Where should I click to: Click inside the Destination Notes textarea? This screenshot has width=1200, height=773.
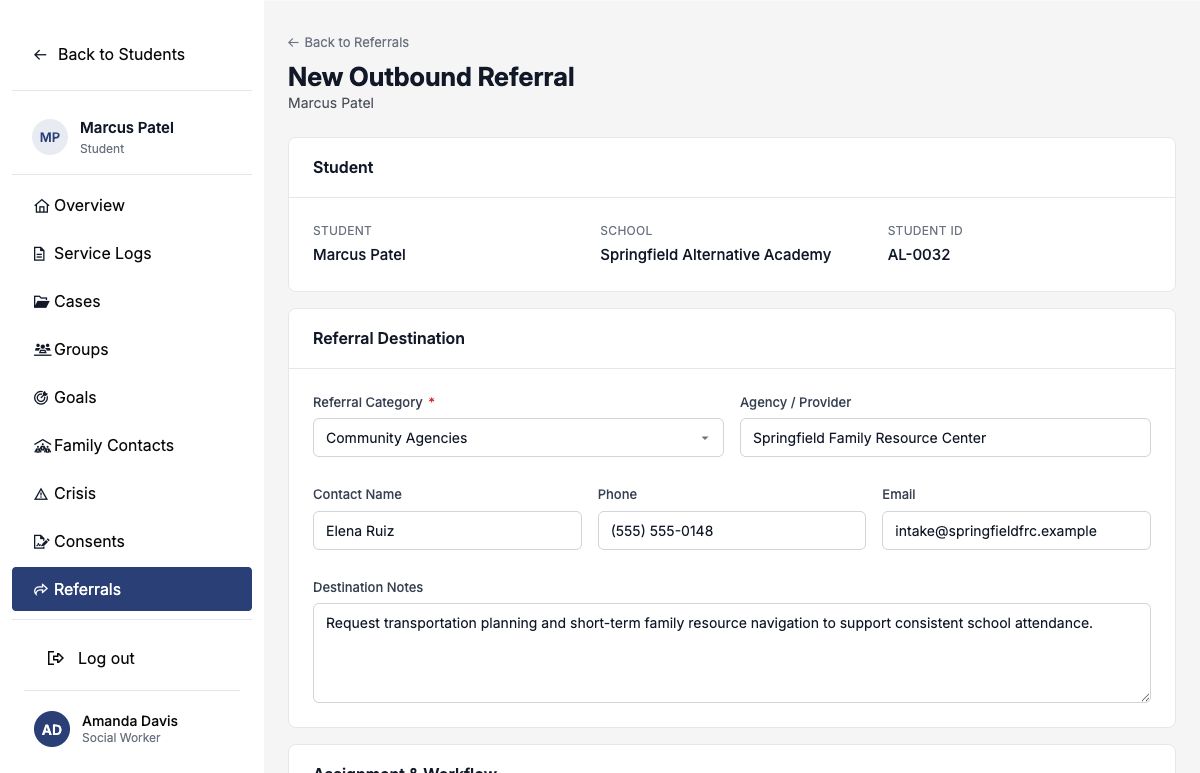(732, 653)
